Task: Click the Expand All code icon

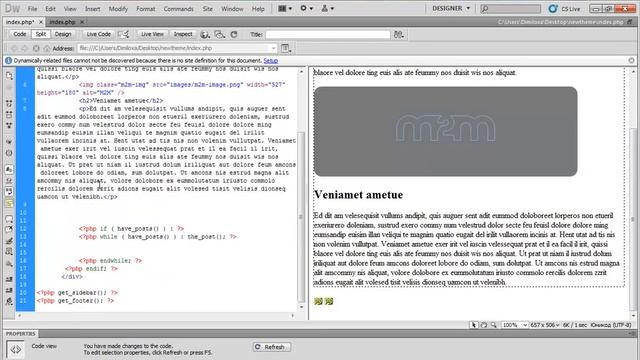Action: click(x=9, y=126)
